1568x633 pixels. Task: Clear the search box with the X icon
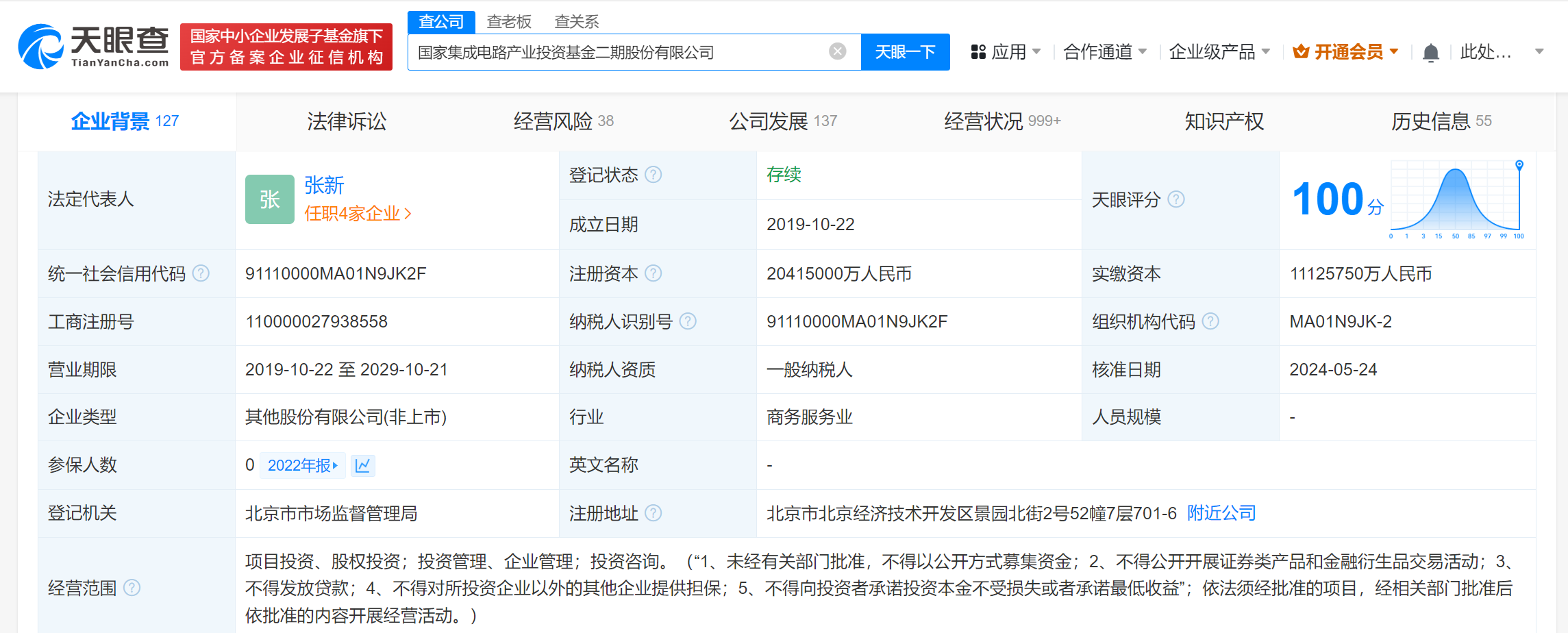coord(837,51)
